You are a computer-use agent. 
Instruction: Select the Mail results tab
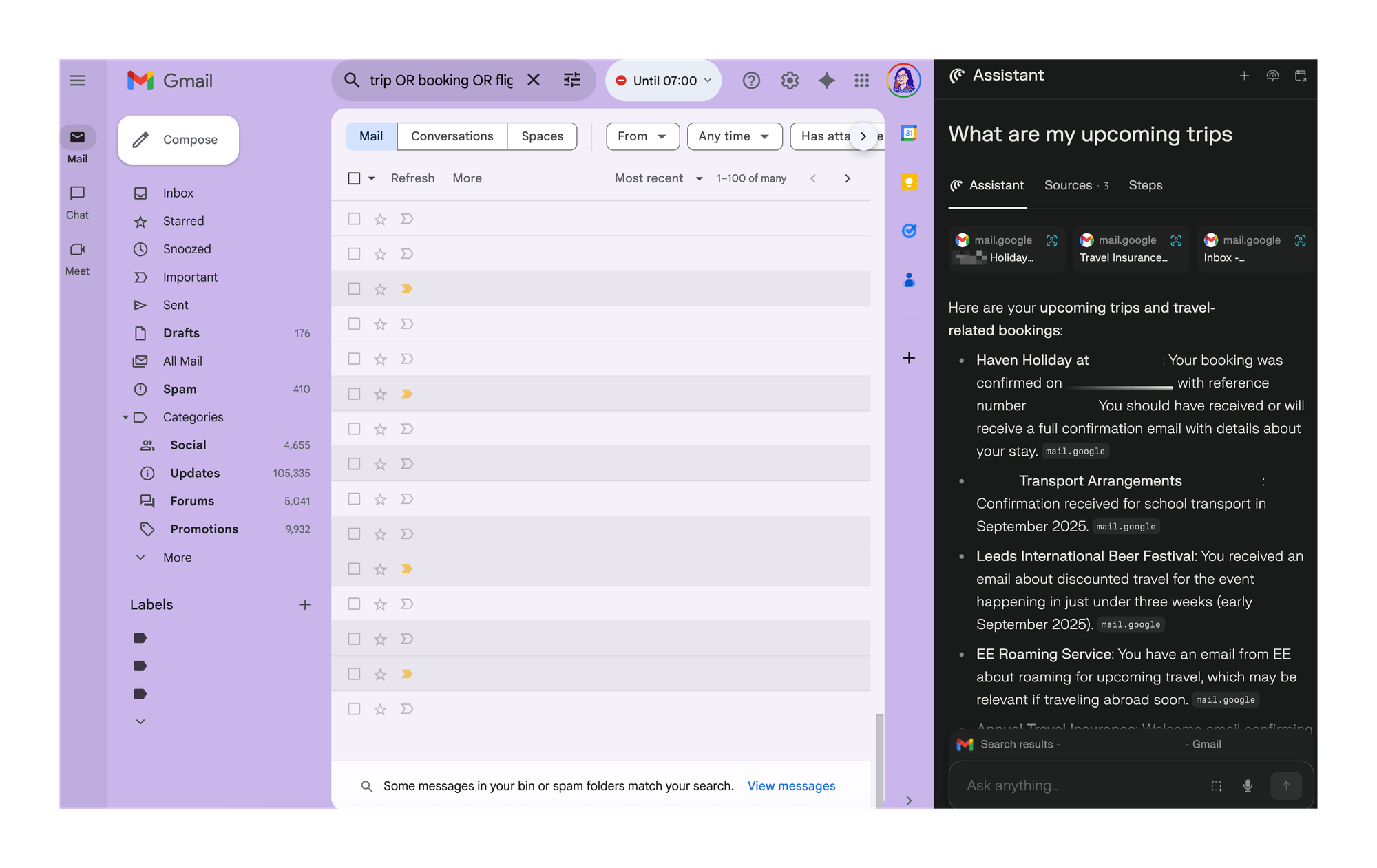coord(371,136)
